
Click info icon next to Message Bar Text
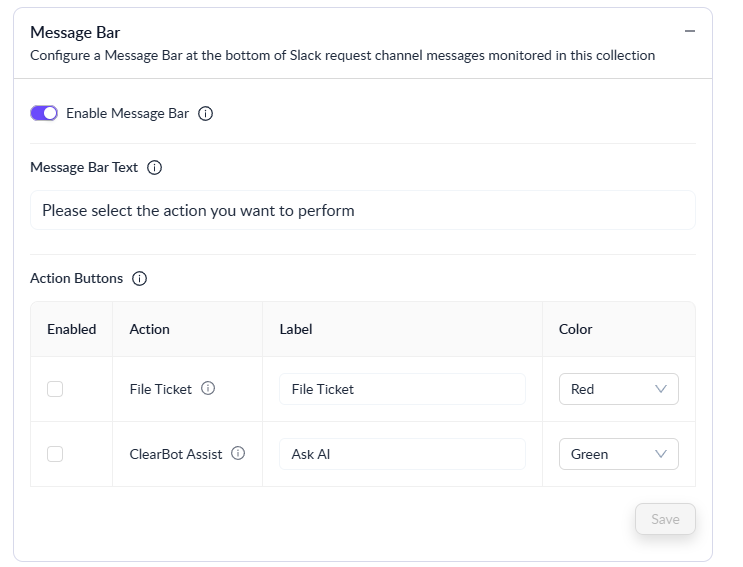pos(155,168)
